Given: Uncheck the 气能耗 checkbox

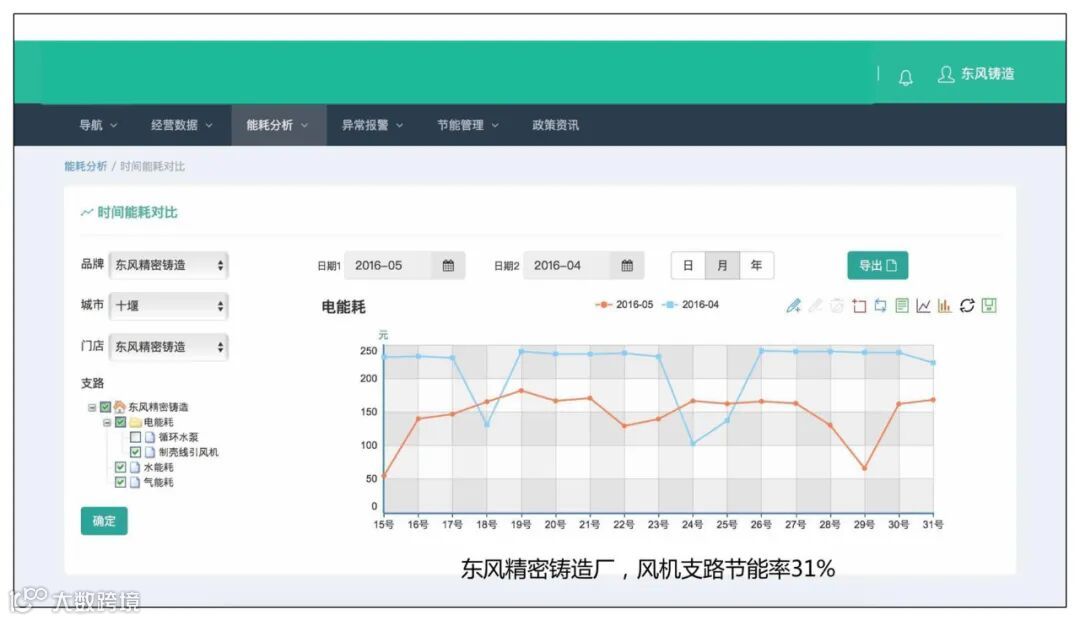Looking at the screenshot, I should [121, 483].
